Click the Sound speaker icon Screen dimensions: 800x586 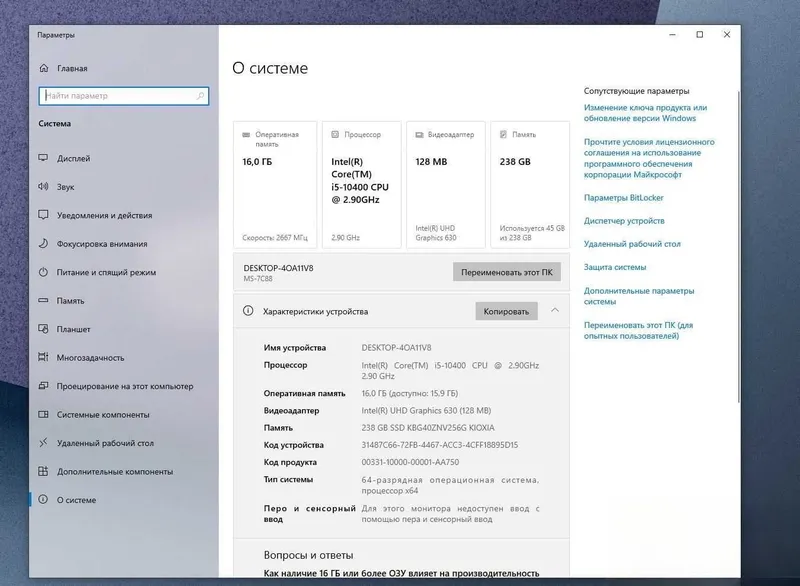pos(43,187)
